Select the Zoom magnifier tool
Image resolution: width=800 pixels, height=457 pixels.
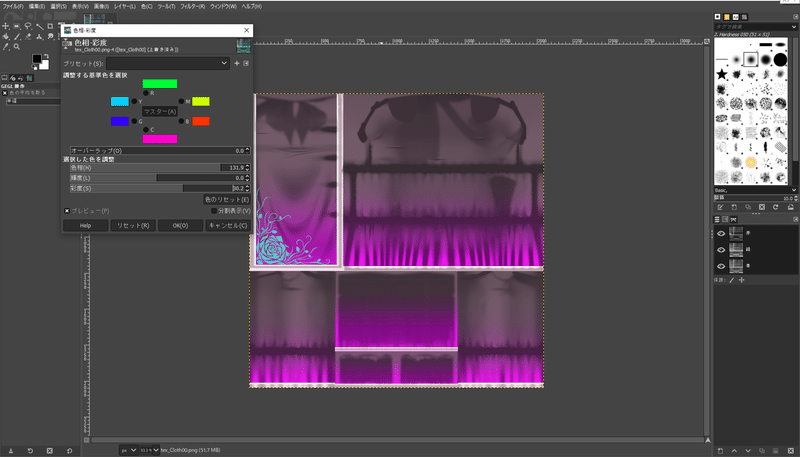pos(17,47)
